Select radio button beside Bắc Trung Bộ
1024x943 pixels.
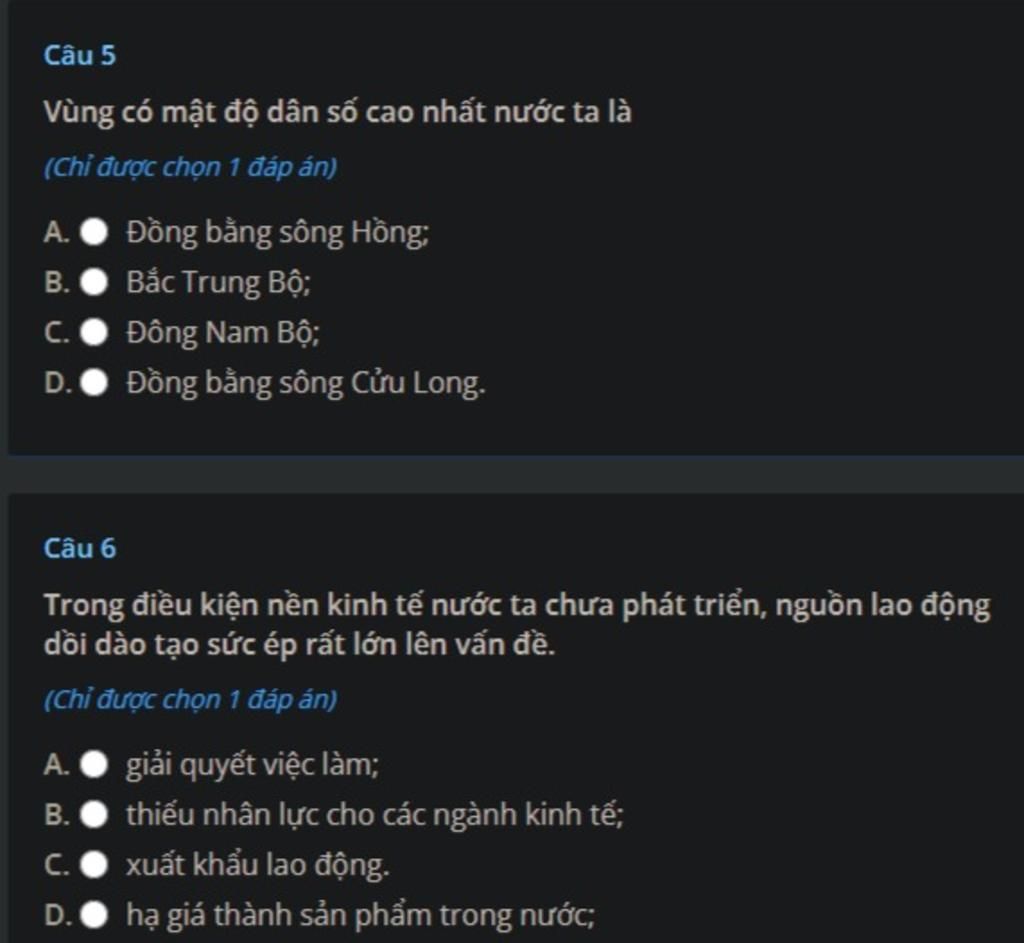94,283
